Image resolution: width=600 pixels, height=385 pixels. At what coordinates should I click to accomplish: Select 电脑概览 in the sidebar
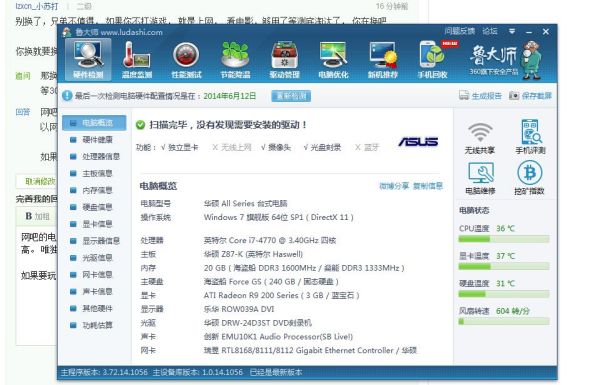[94, 123]
